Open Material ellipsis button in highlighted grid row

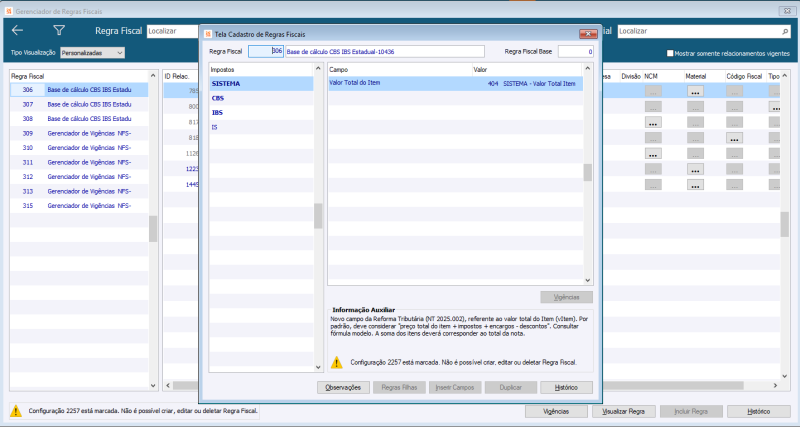coord(695,91)
